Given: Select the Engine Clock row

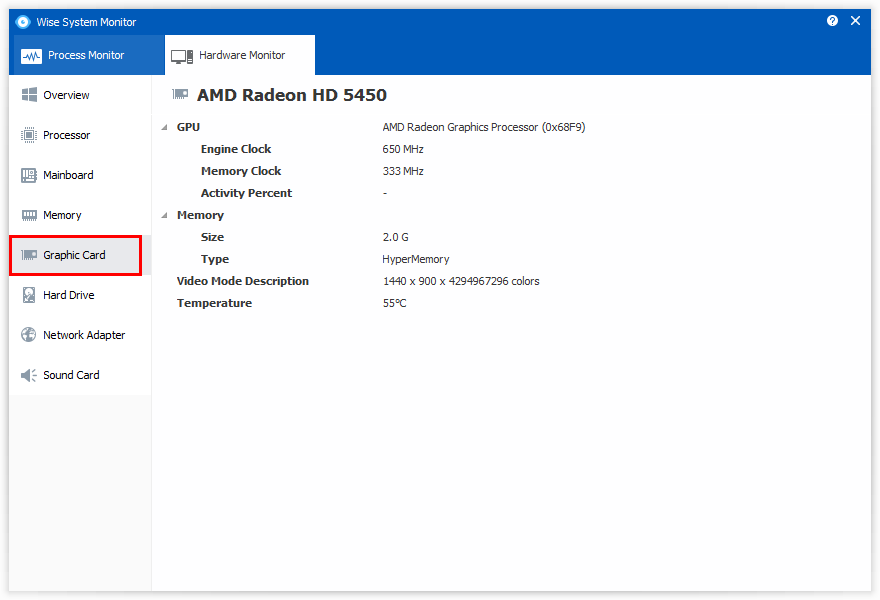Looking at the screenshot, I should pyautogui.click(x=236, y=149).
